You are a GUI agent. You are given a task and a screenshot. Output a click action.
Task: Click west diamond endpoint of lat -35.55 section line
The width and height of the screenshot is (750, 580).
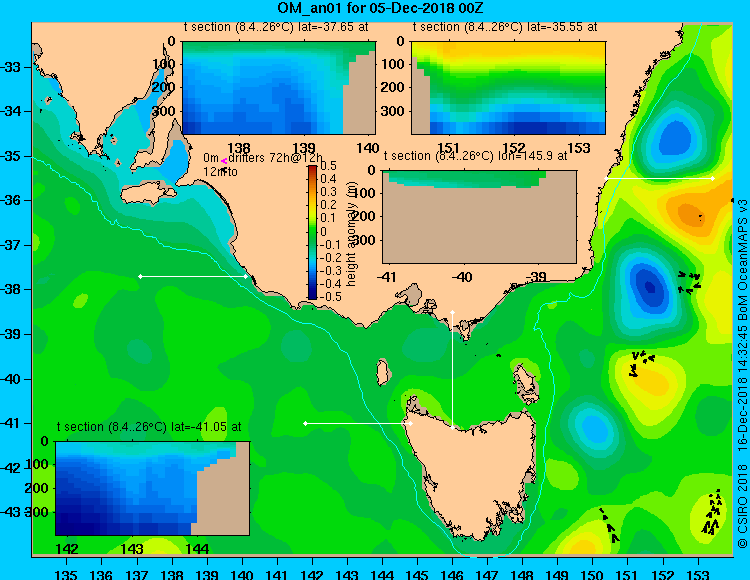(x=607, y=178)
